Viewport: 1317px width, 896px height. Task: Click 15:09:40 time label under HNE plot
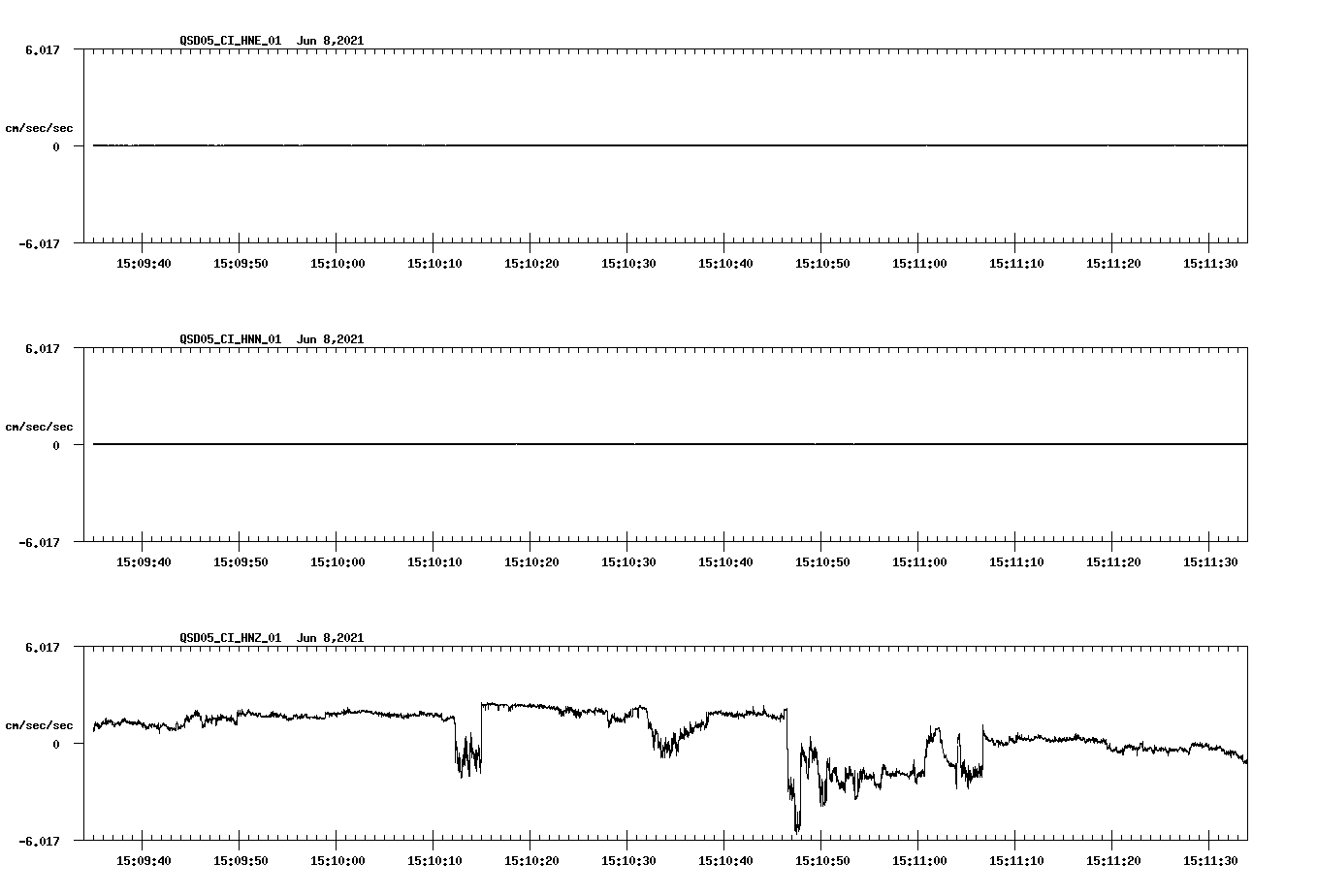point(144,264)
